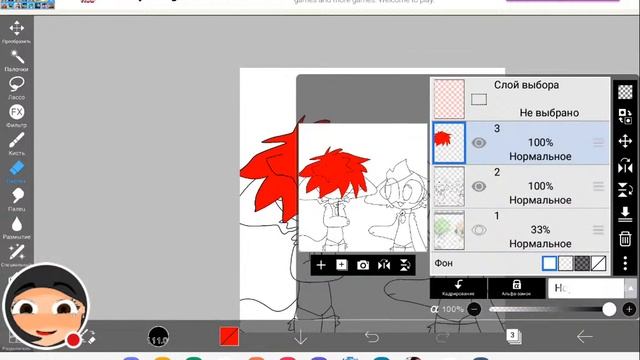Click checkerboard clear layer icon
This screenshot has width=640, height=360.
click(625, 92)
